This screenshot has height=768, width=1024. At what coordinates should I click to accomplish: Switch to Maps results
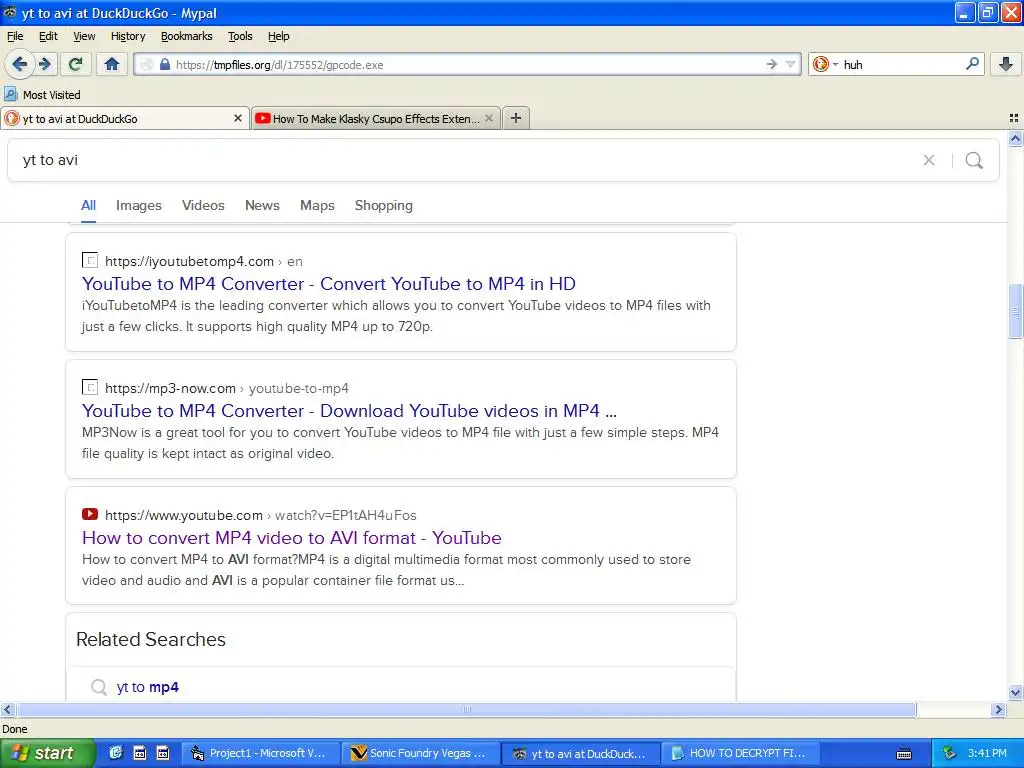(x=317, y=205)
